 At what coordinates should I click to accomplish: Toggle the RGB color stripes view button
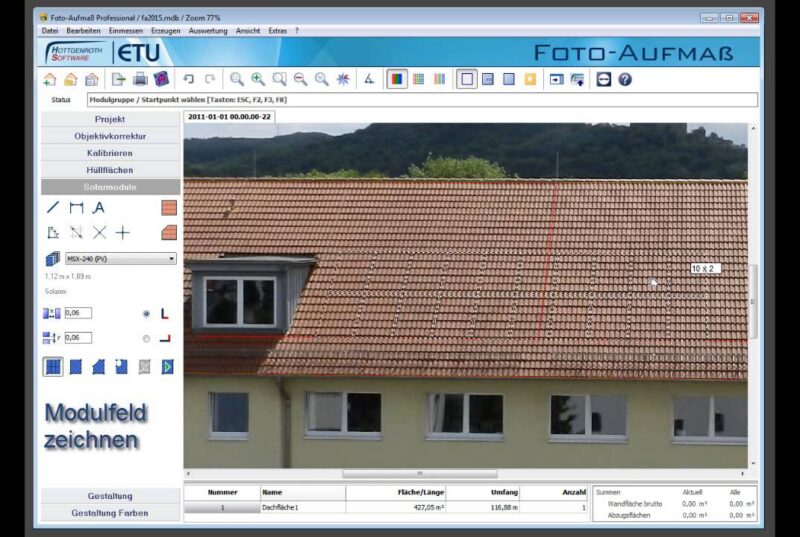point(396,79)
